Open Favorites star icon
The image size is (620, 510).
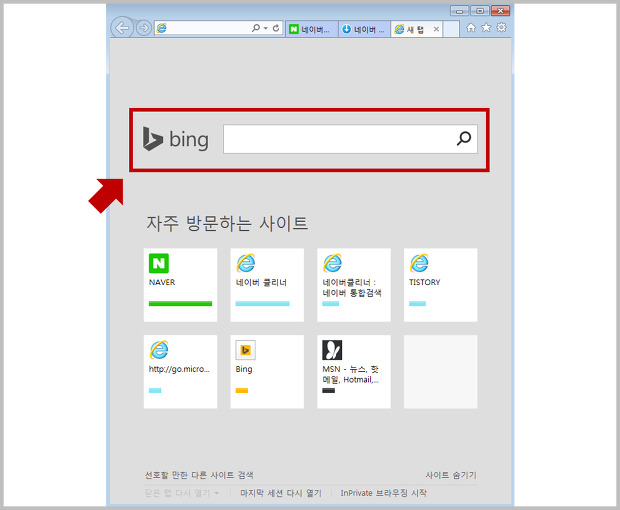tap(486, 27)
